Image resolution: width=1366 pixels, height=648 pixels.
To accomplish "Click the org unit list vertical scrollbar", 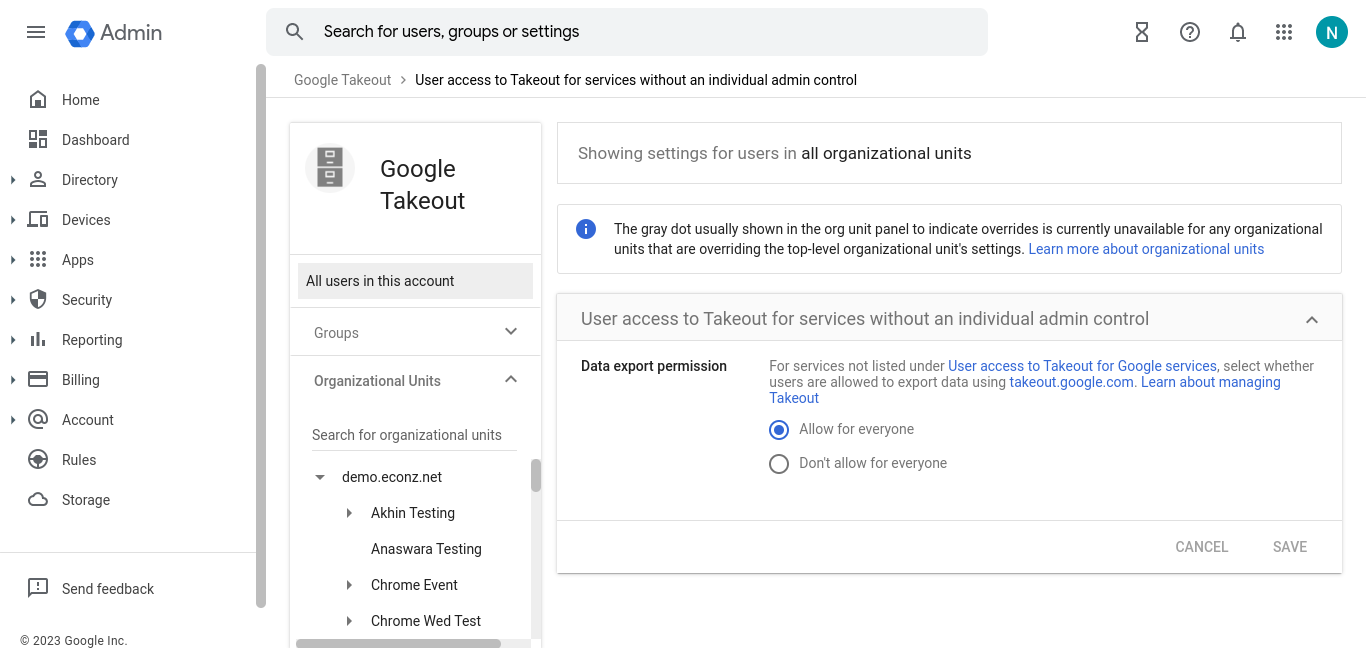I will coord(536,475).
